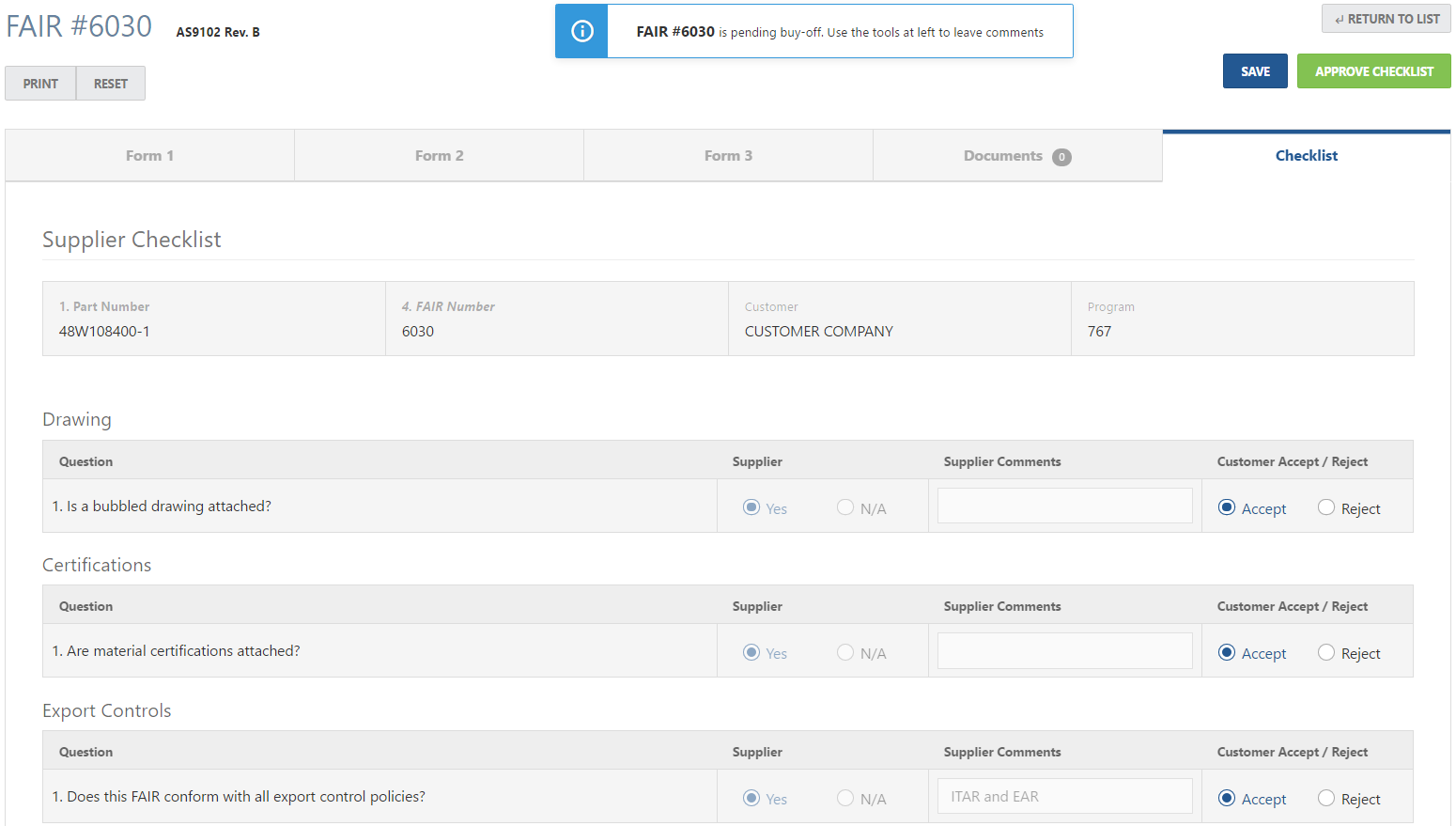Select the Checklist tab
Screen dimensions: 1456x826
(x=1307, y=156)
